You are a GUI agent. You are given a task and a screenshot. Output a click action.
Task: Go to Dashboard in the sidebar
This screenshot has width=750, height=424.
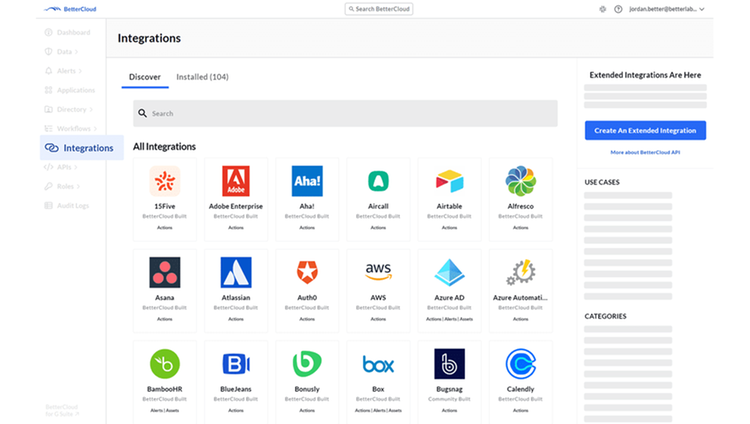coord(67,33)
